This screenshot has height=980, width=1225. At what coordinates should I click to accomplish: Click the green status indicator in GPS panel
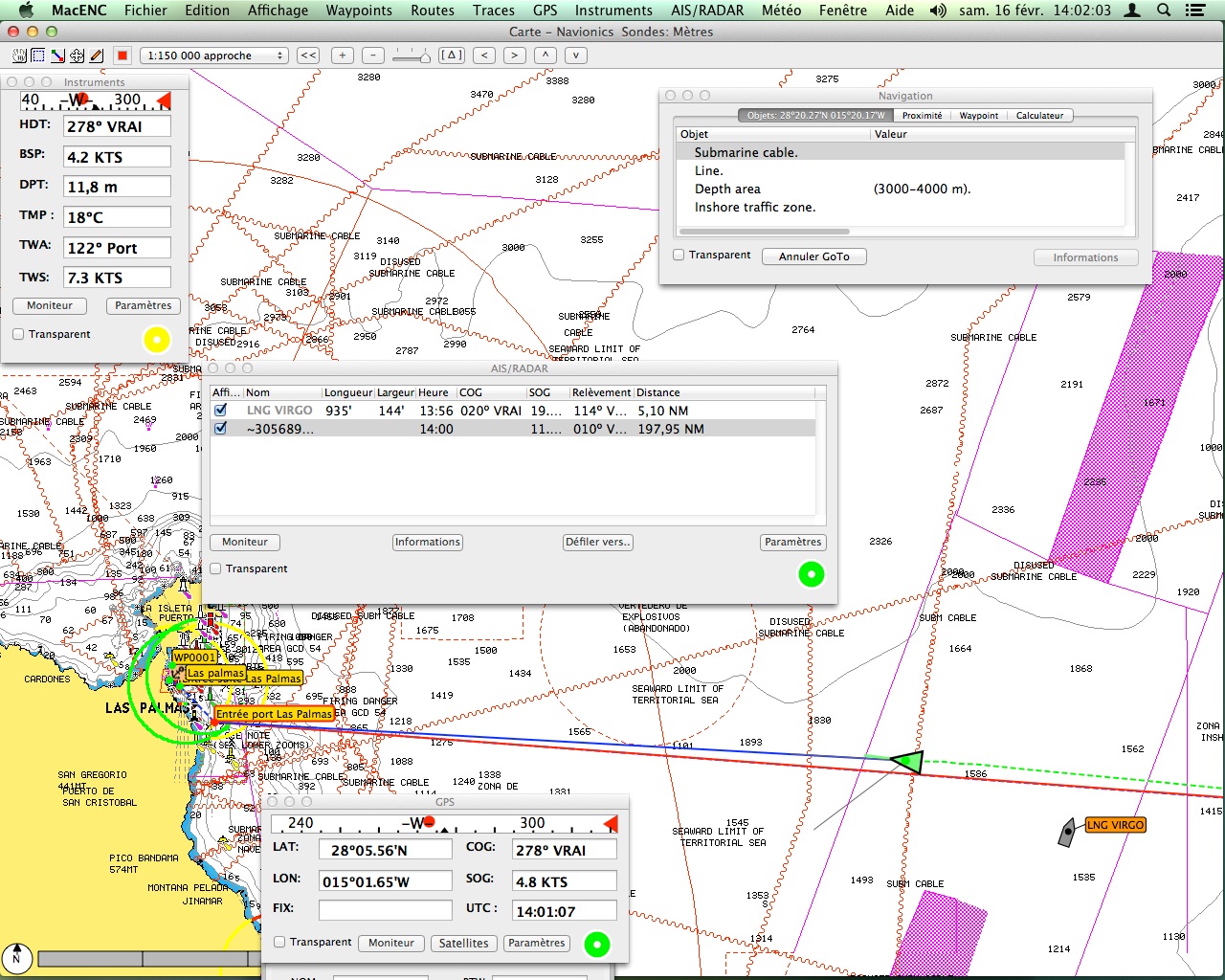(597, 945)
